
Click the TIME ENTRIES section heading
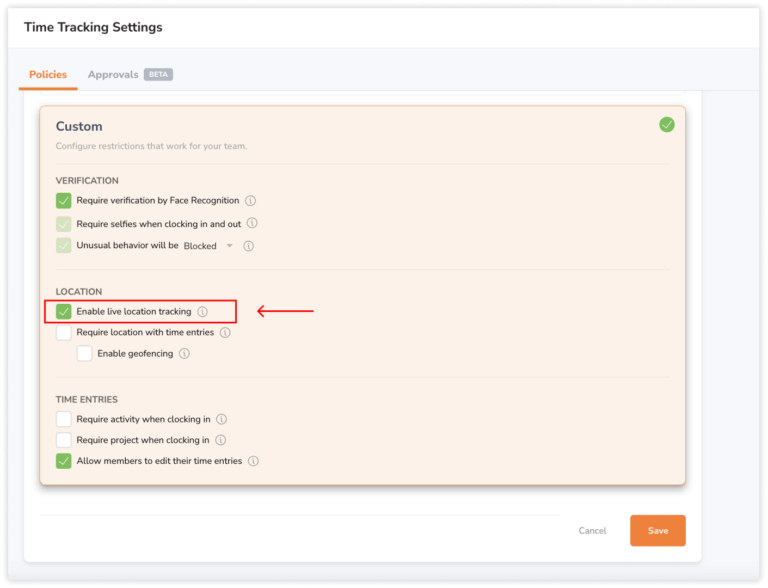pyautogui.click(x=87, y=399)
